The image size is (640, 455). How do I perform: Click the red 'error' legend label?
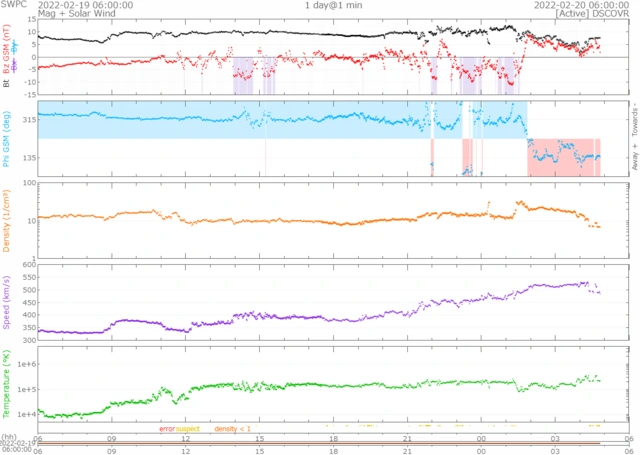(x=167, y=429)
